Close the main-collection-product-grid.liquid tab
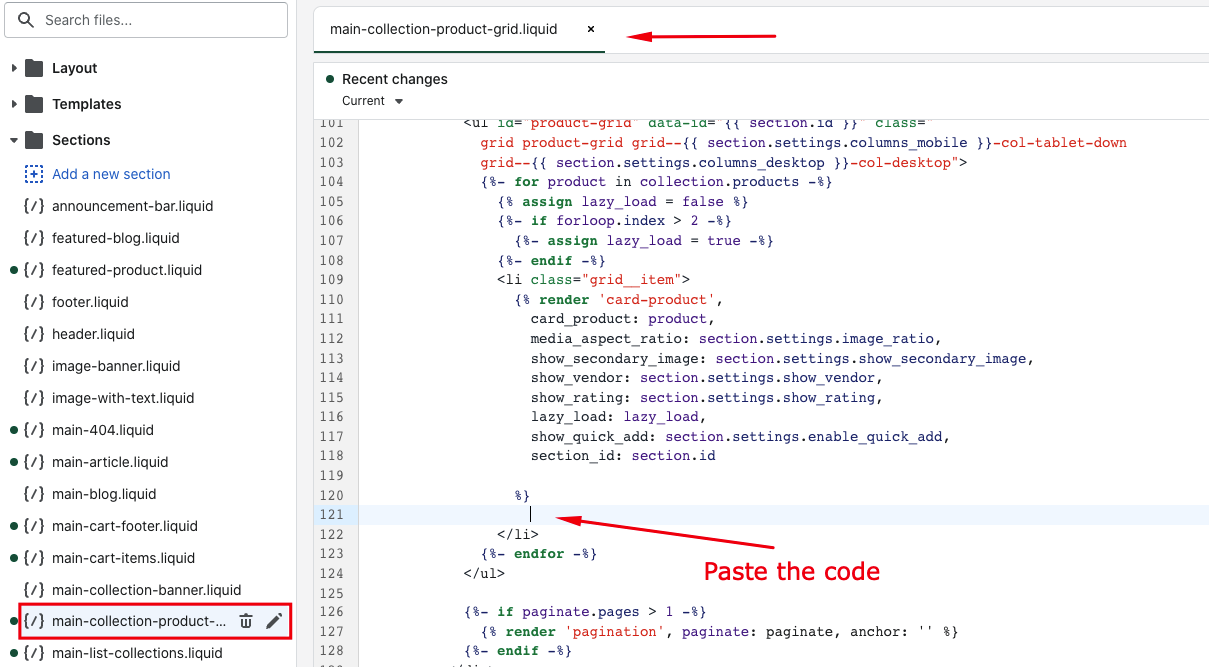1209x667 pixels. 591,29
